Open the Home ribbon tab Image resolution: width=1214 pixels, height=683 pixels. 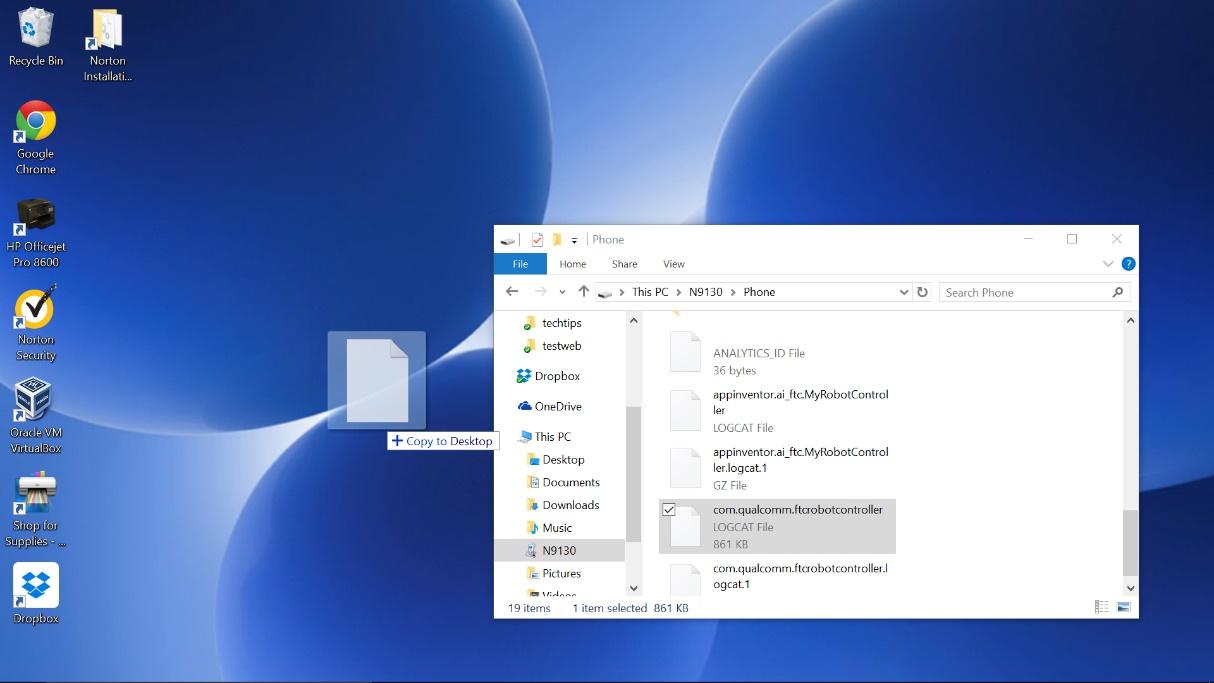point(573,264)
